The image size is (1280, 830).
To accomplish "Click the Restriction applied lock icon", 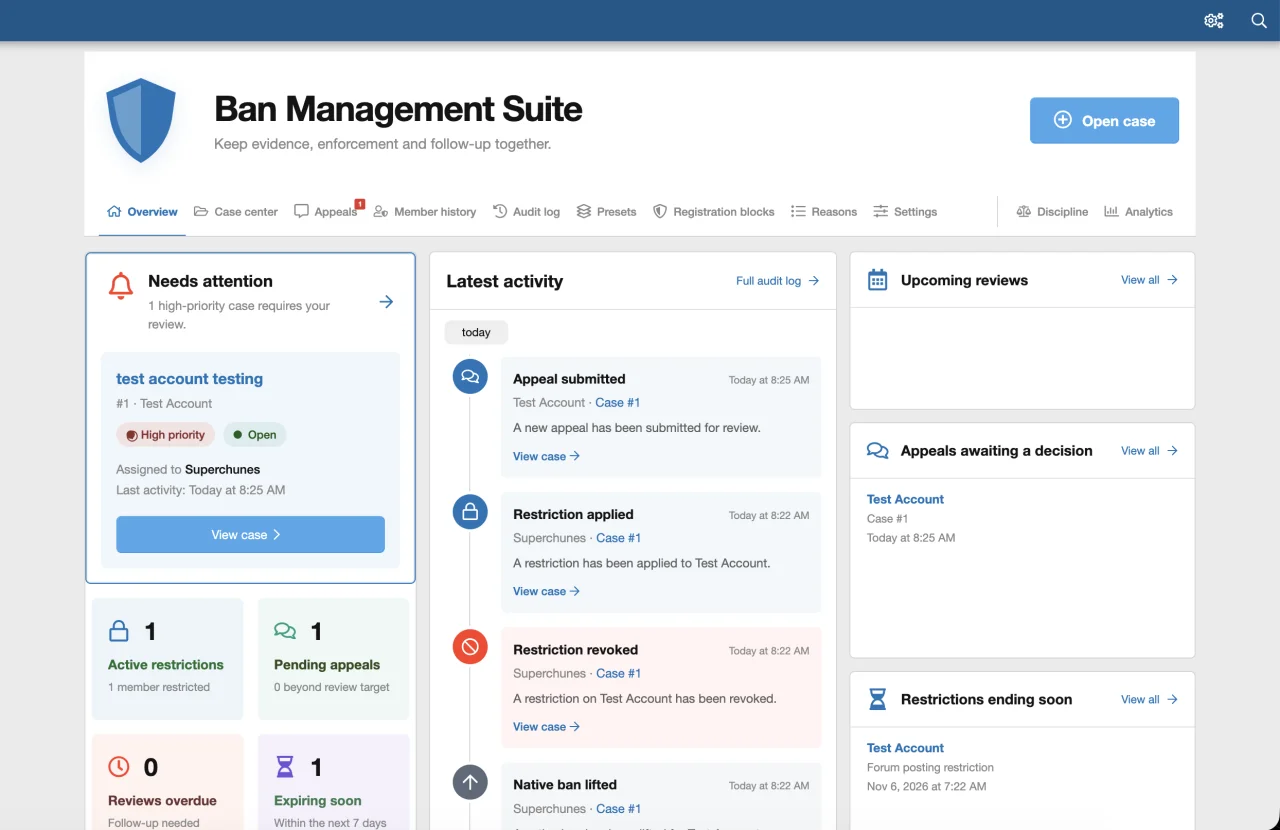I will click(x=470, y=512).
